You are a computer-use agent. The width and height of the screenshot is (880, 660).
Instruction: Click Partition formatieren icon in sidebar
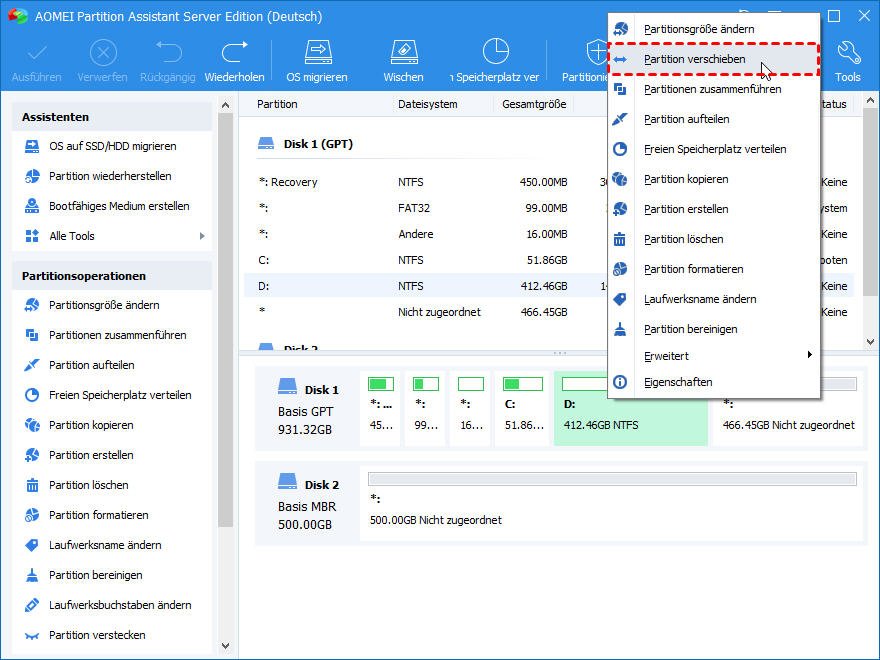pos(32,515)
